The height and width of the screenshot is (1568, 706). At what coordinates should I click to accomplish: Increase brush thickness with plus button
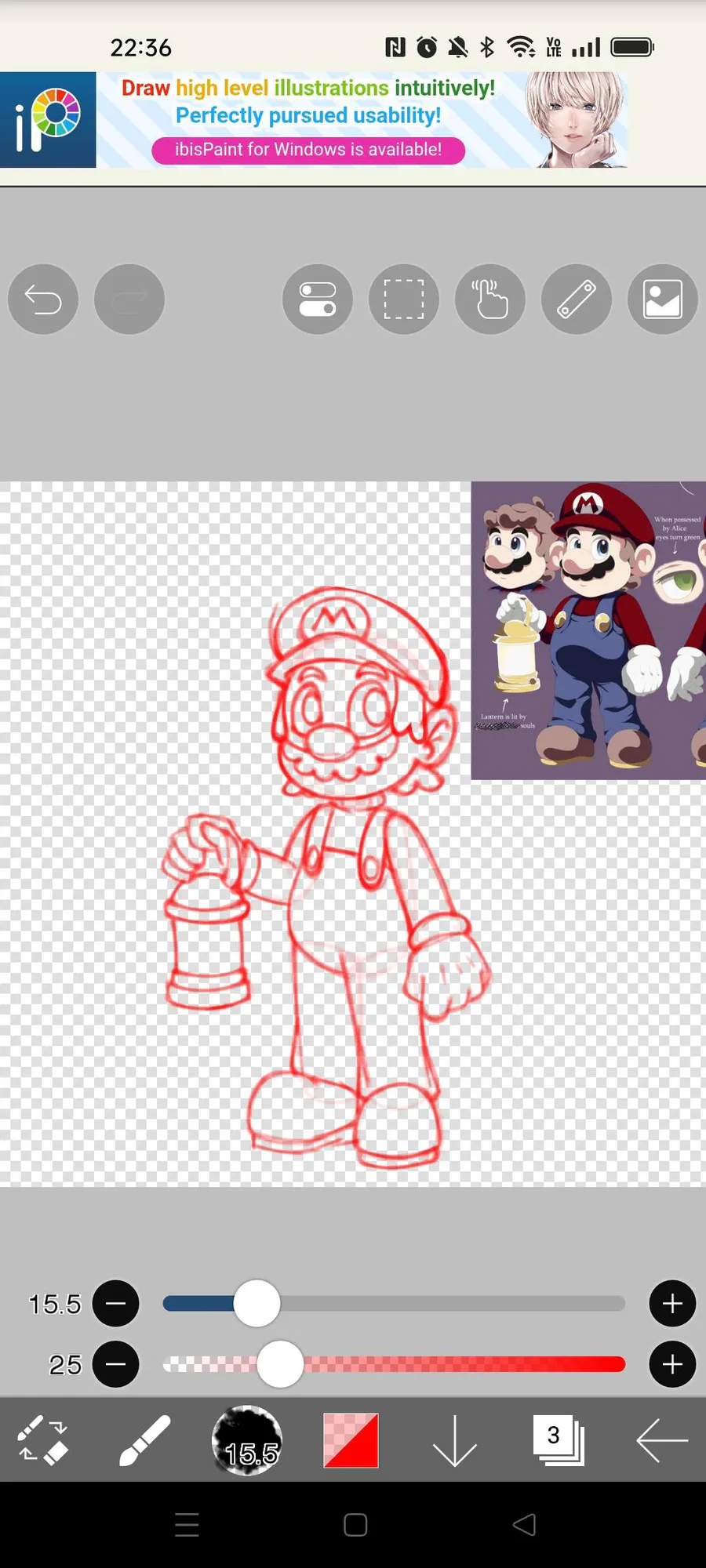(x=672, y=1303)
